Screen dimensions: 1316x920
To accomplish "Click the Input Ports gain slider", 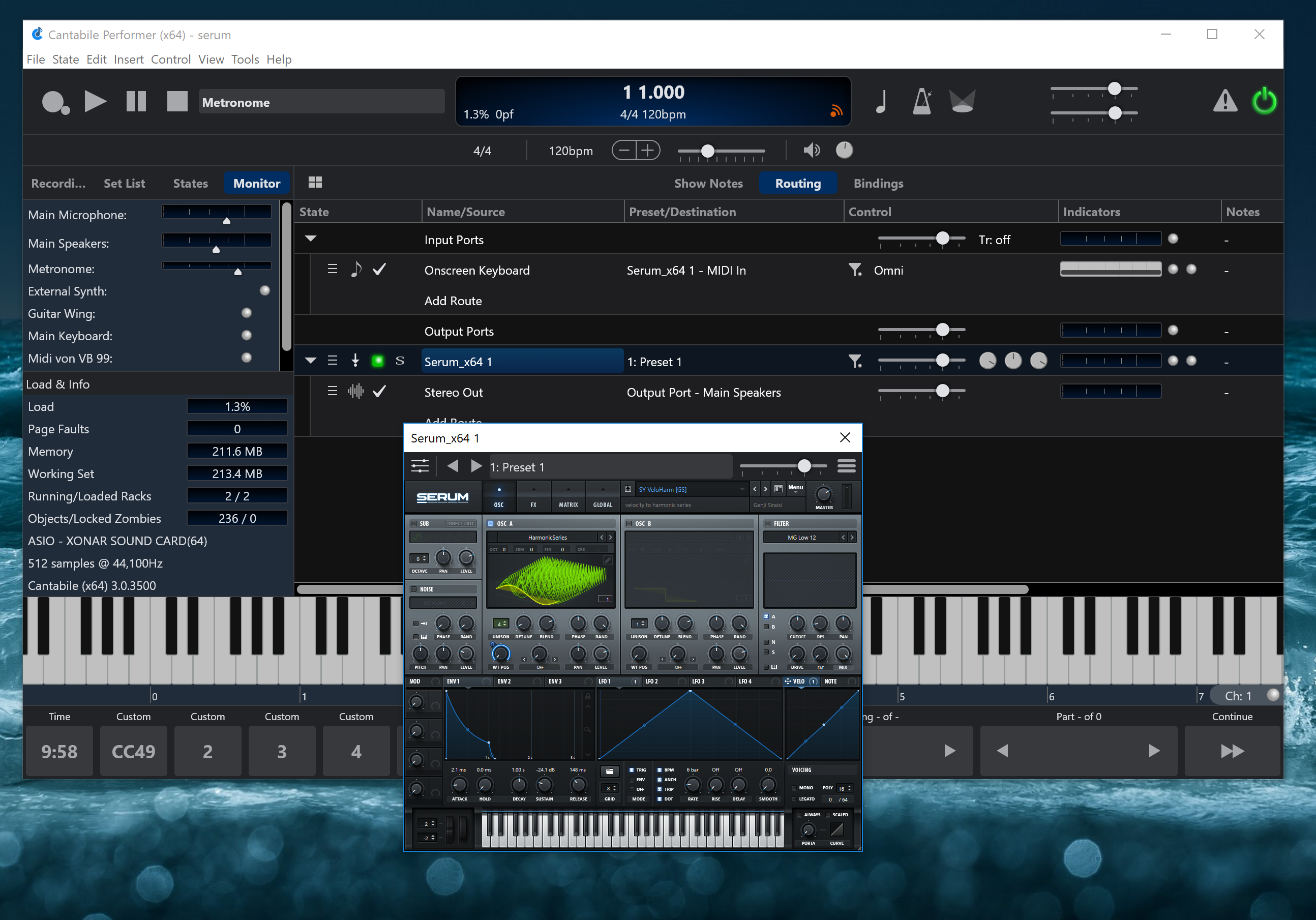I will pos(922,239).
